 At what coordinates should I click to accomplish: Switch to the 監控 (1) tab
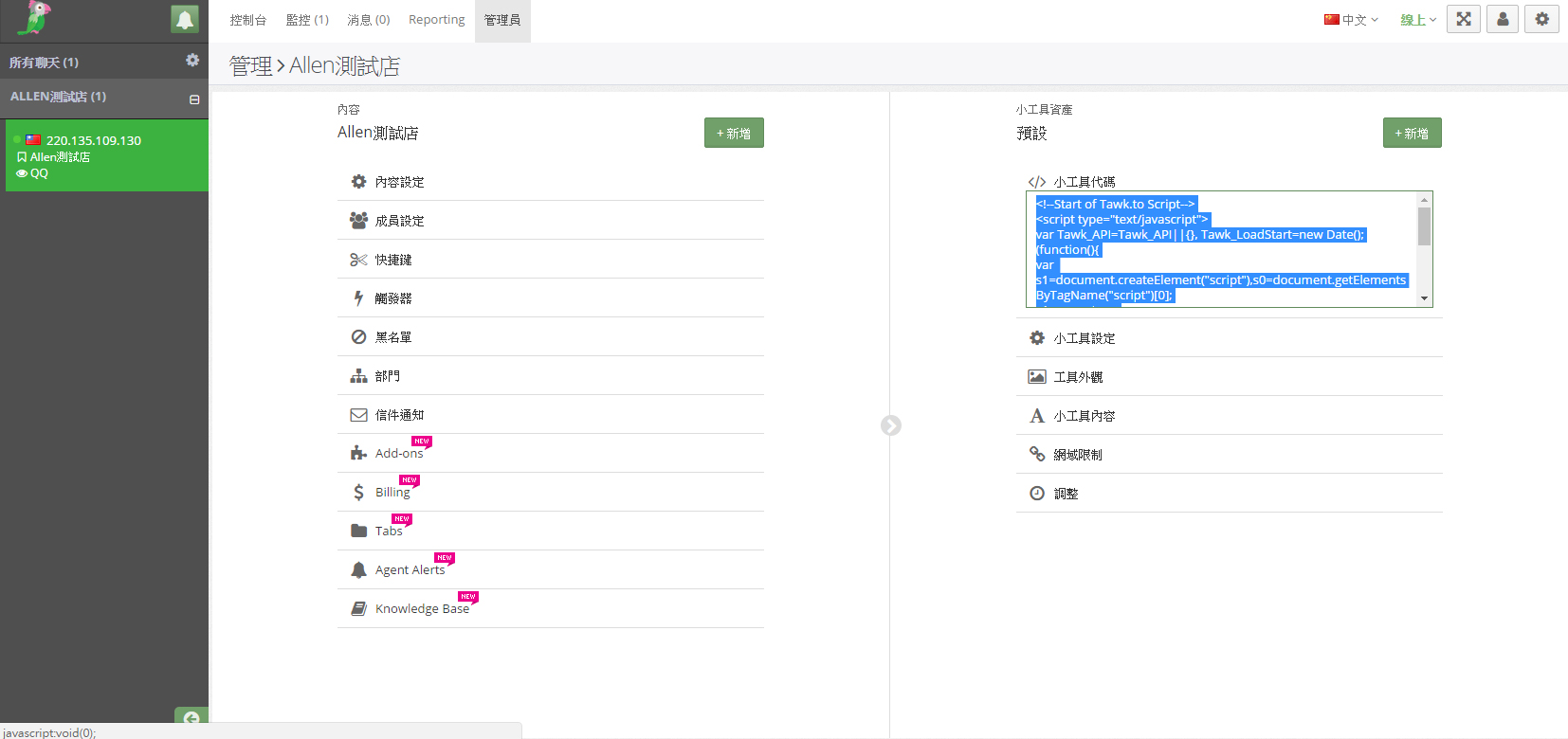[307, 20]
